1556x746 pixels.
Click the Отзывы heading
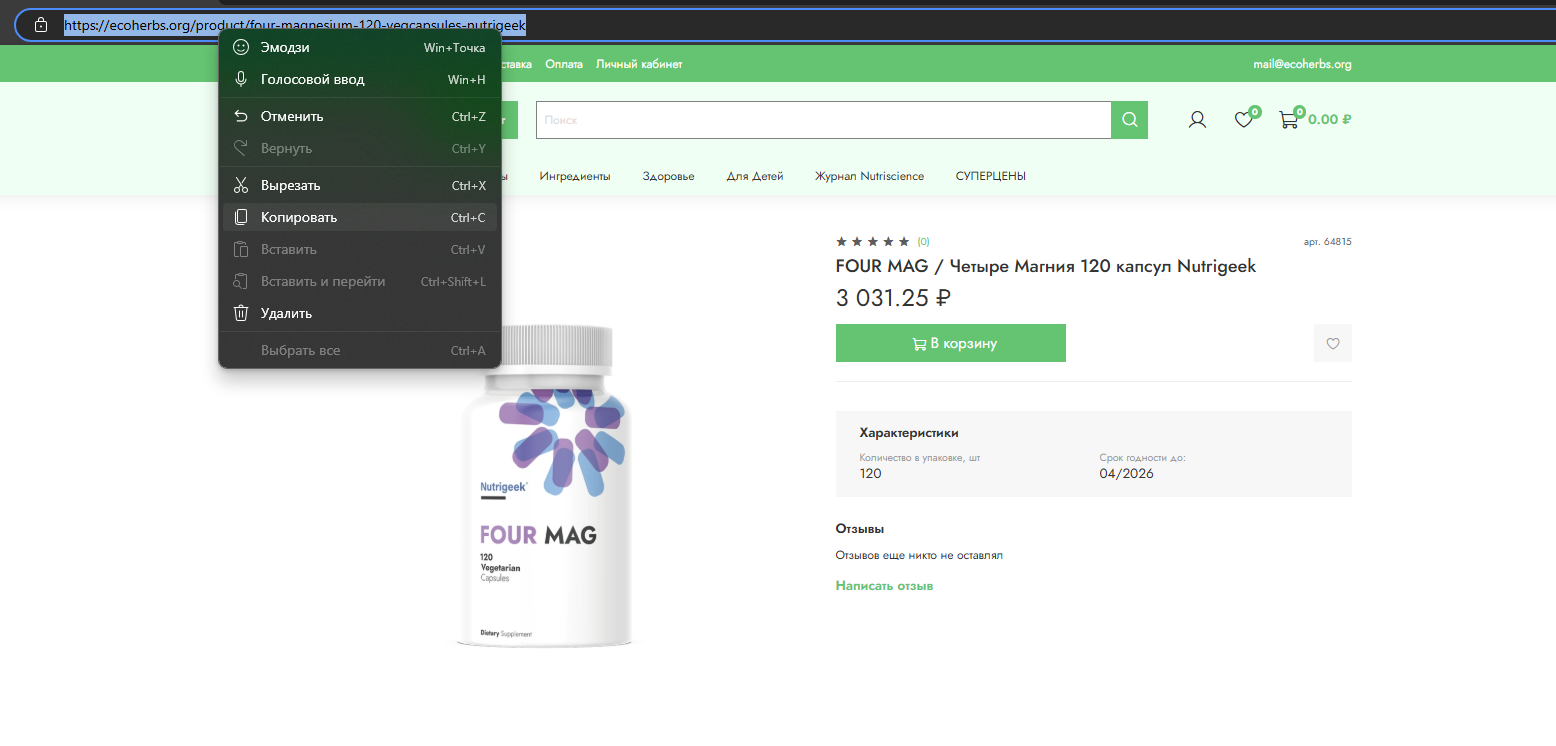[860, 529]
